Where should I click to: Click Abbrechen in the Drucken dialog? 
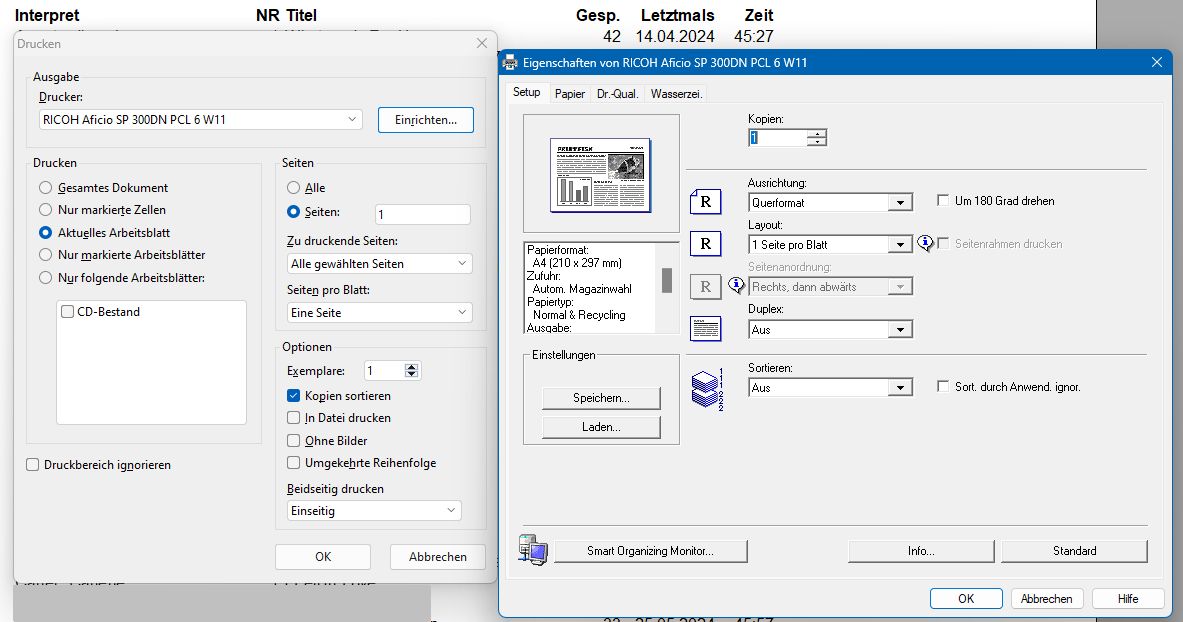tap(438, 556)
